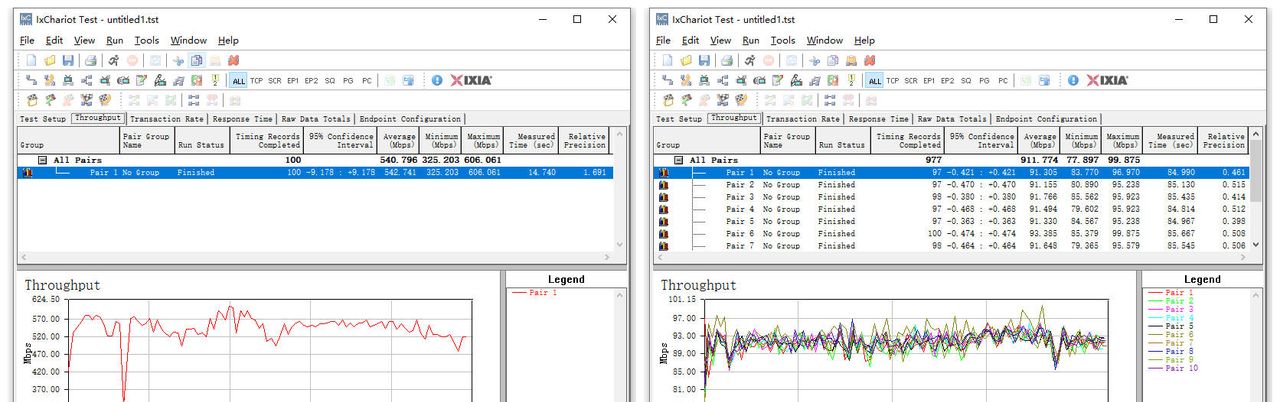Screen dimensions: 1280x402
Task: Toggle the EP1 filter in left window
Action: click(x=293, y=81)
